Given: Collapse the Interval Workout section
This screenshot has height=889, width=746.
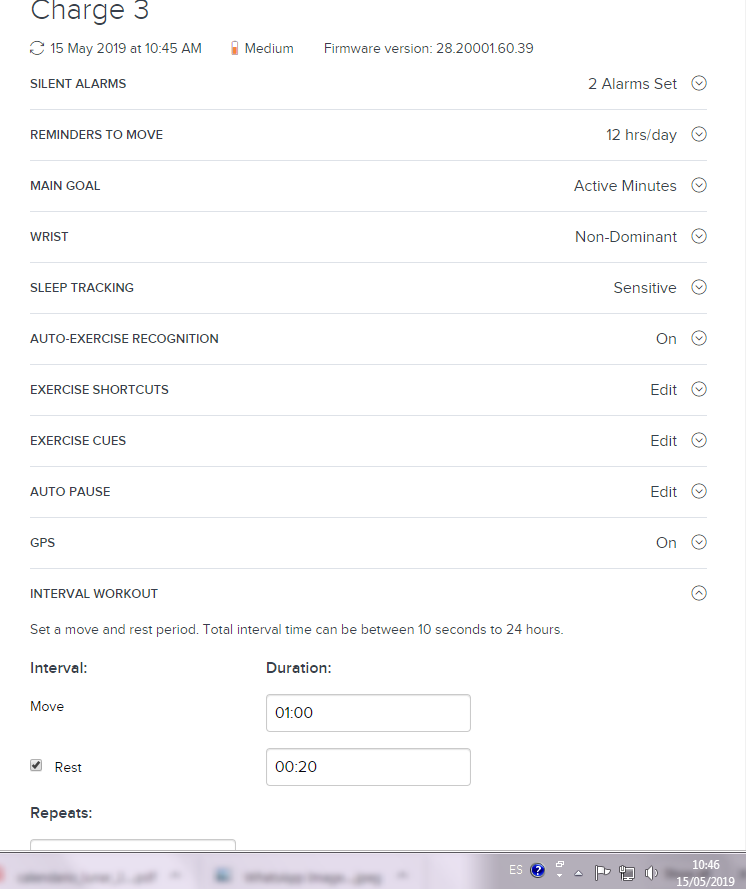Looking at the screenshot, I should tap(699, 593).
